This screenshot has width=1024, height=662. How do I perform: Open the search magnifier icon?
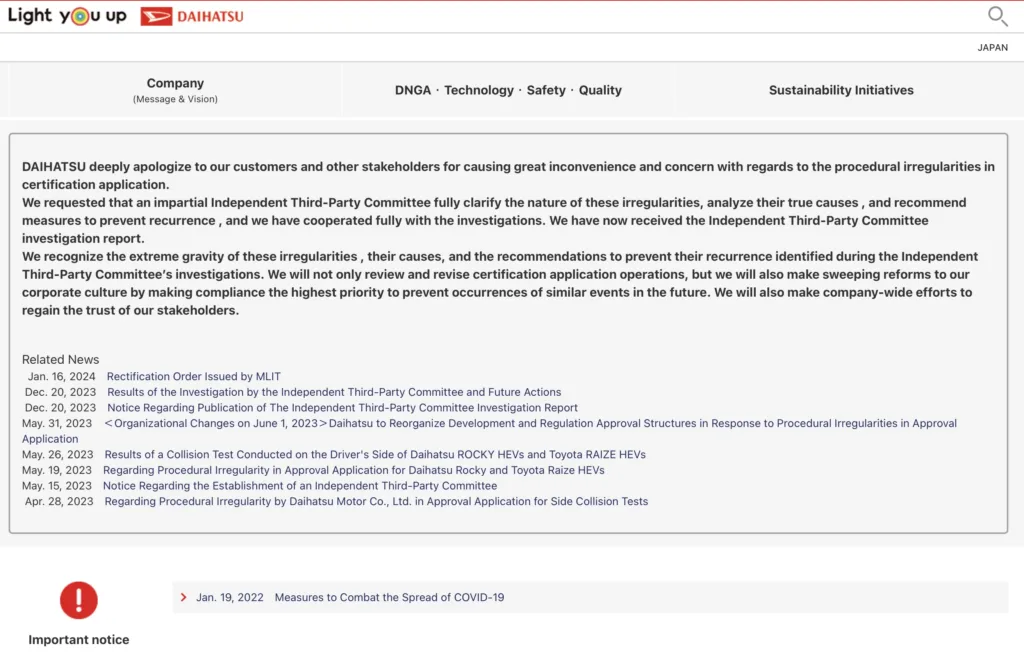tap(997, 16)
